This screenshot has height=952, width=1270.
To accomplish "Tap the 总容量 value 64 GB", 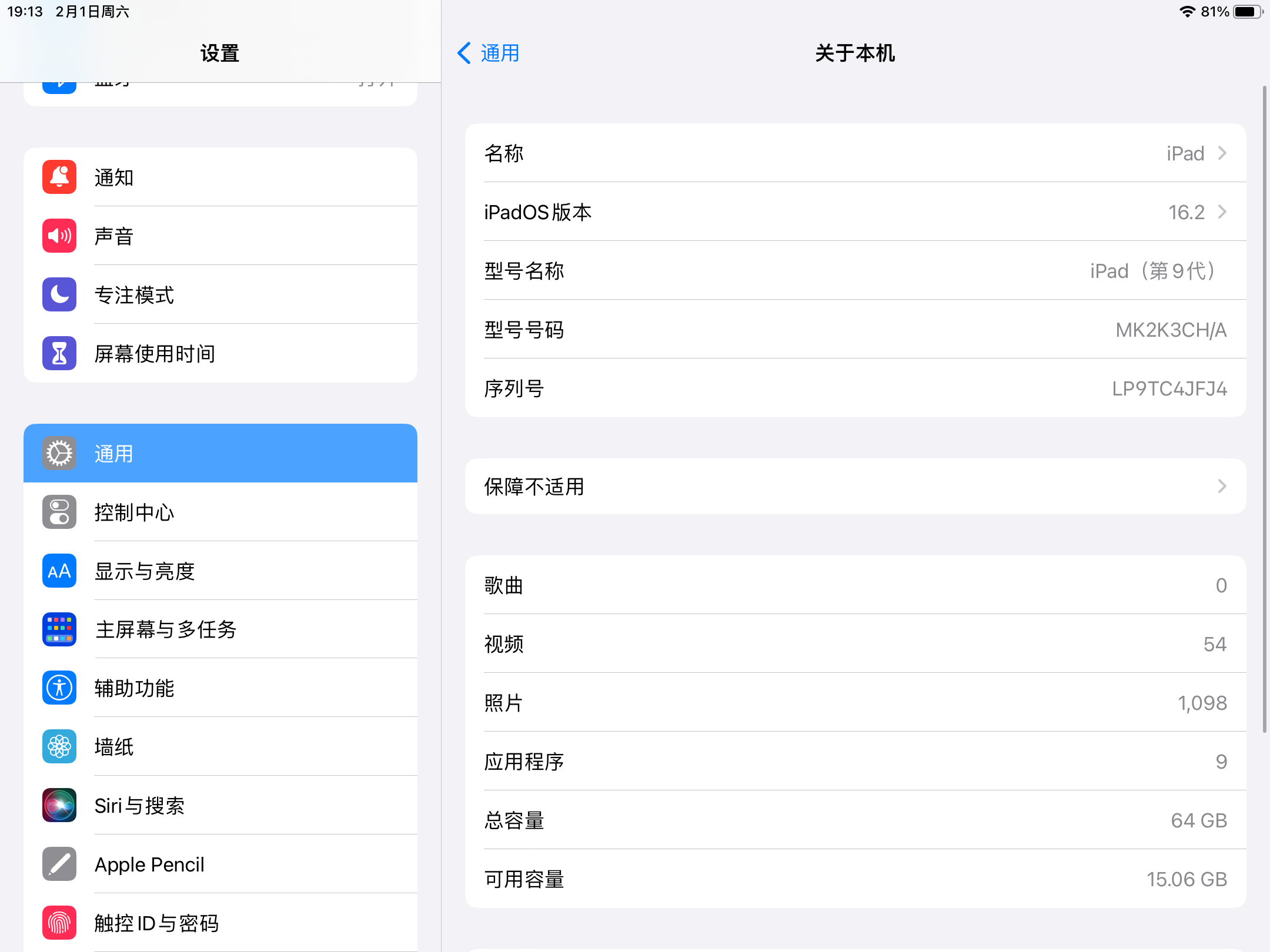I will pyautogui.click(x=1199, y=820).
